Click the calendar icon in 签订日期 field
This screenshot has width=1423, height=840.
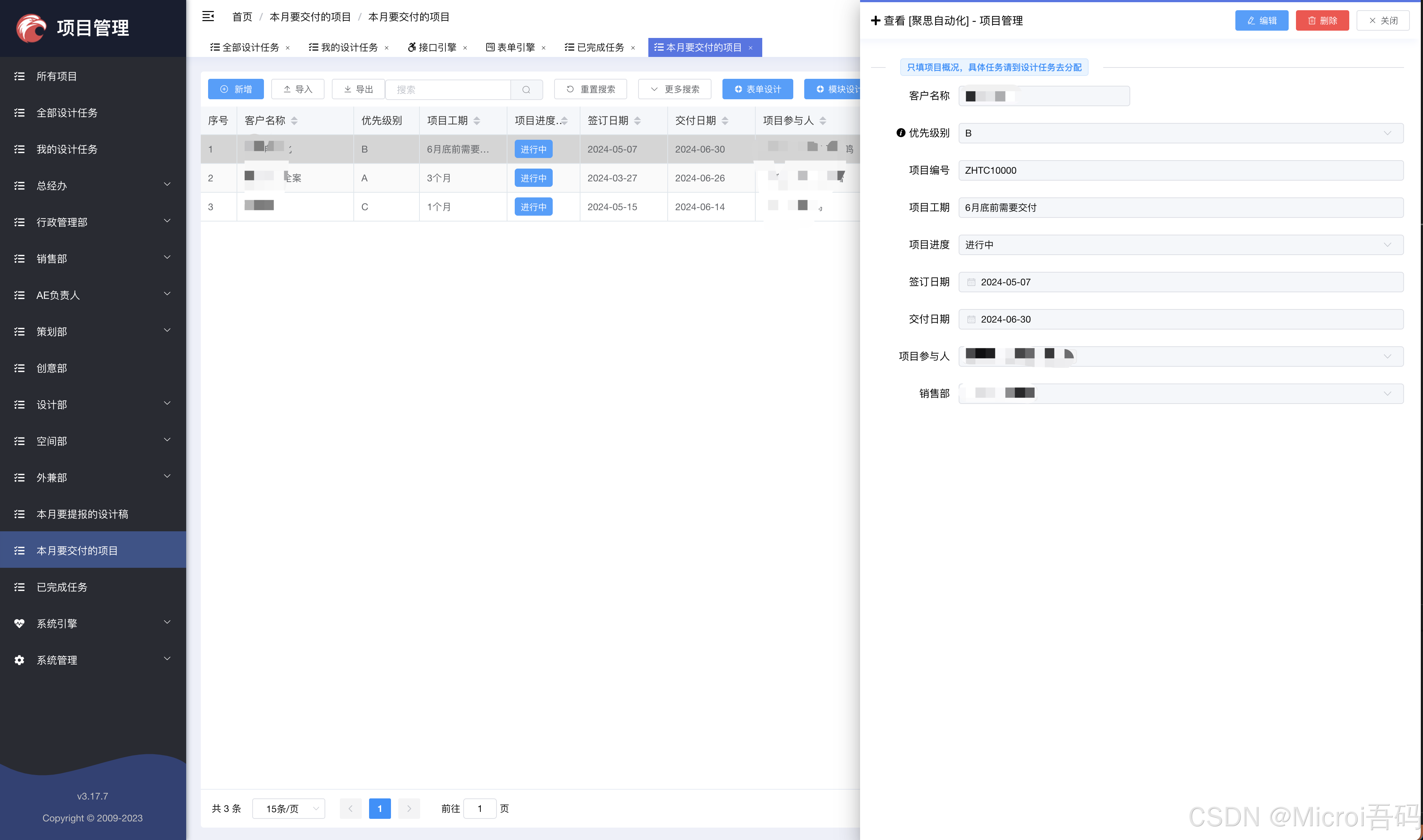[971, 282]
